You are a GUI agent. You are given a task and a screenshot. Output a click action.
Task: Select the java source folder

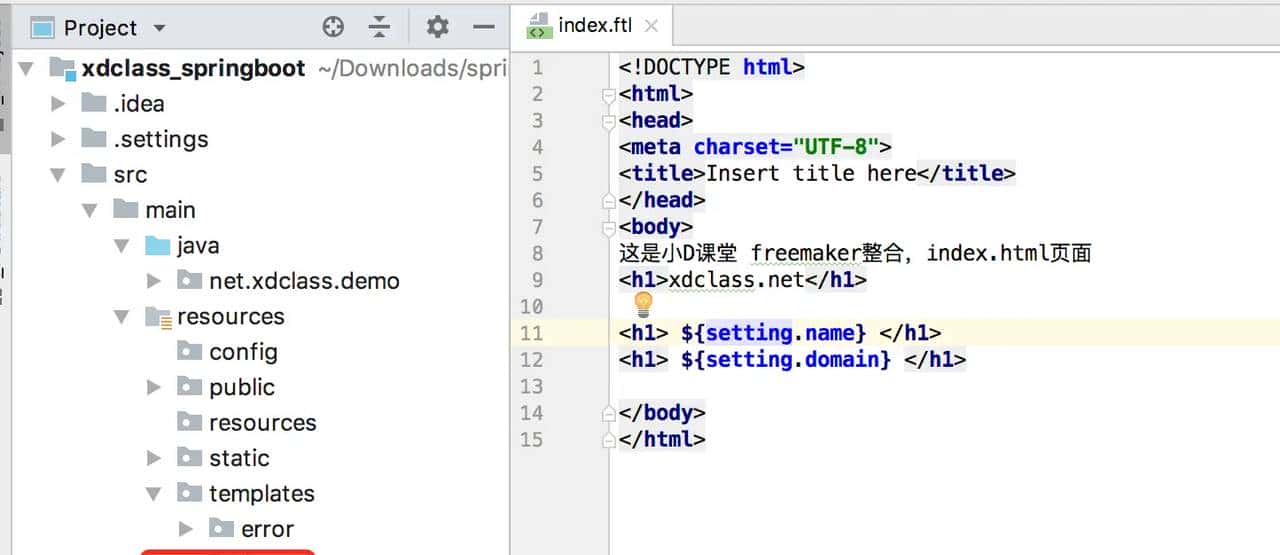198,246
